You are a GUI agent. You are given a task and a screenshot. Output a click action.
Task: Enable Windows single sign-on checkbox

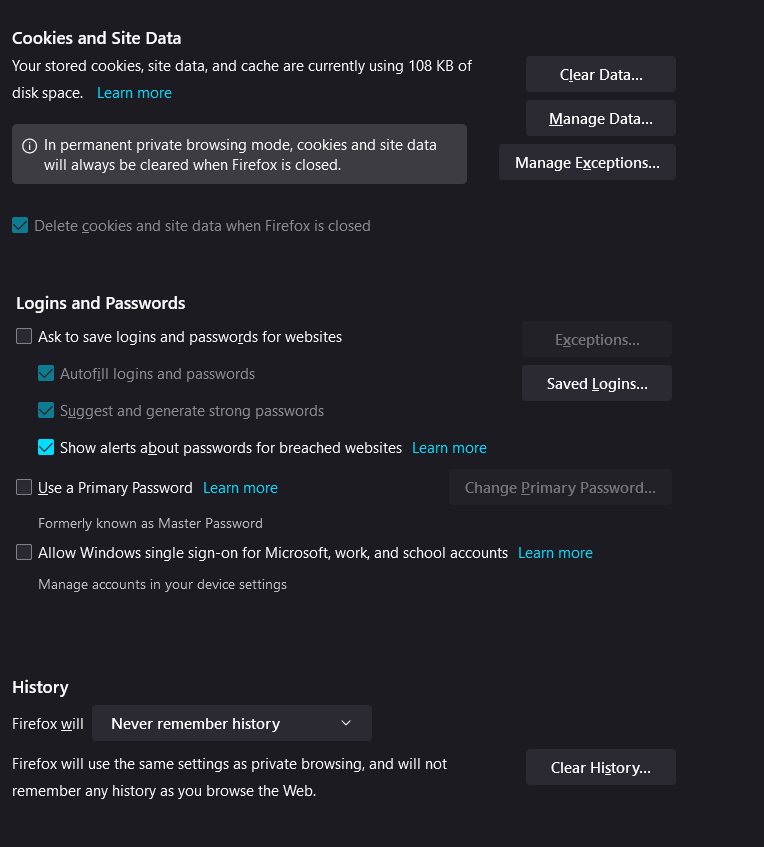(x=24, y=553)
